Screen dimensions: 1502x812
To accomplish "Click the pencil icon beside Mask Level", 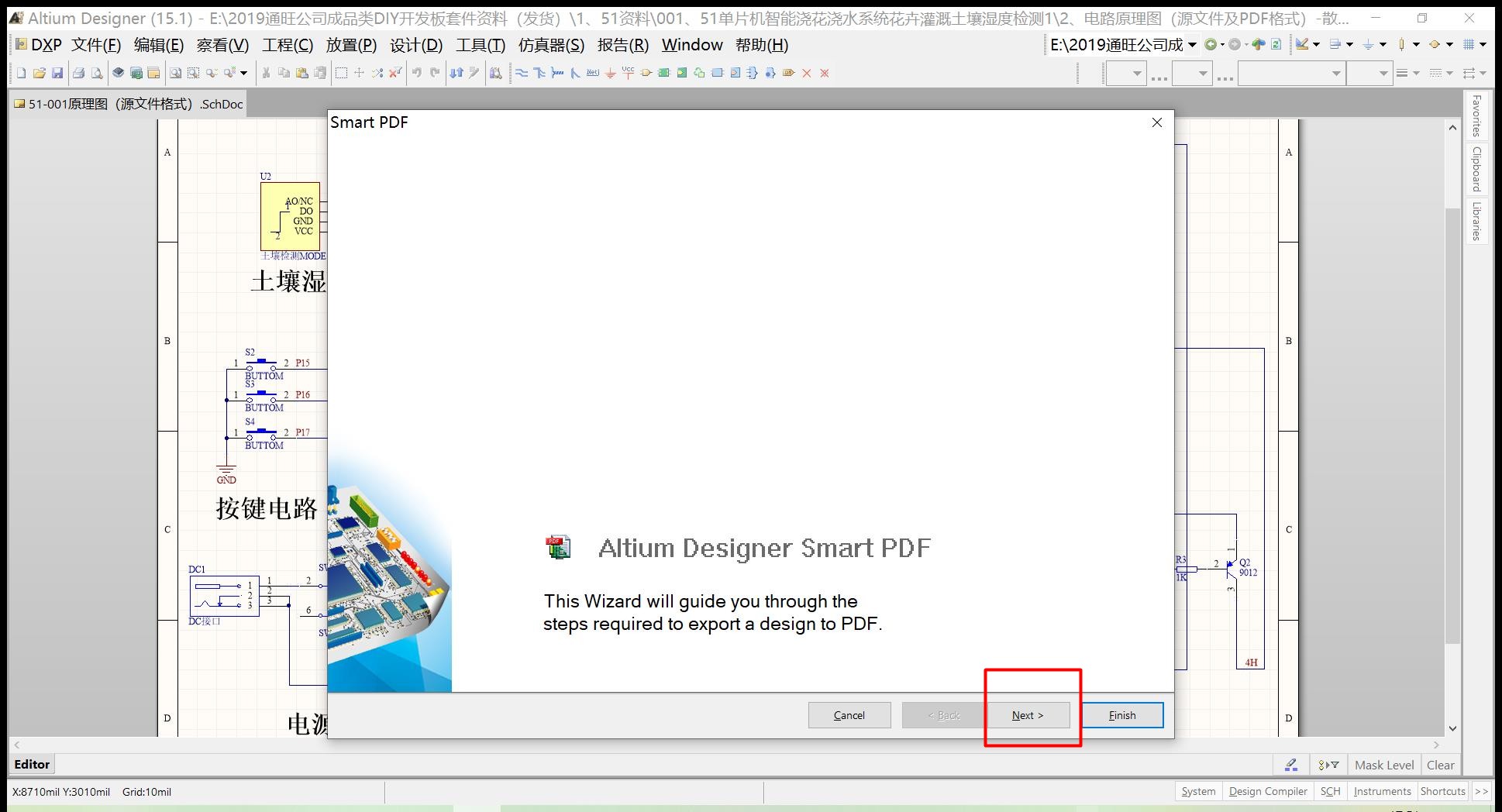I will coord(1291,765).
